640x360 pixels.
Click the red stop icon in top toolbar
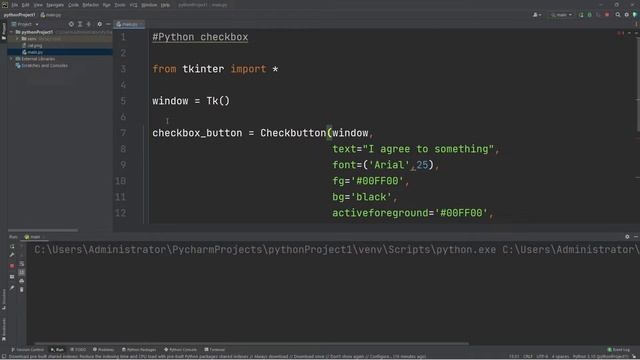[607, 15]
